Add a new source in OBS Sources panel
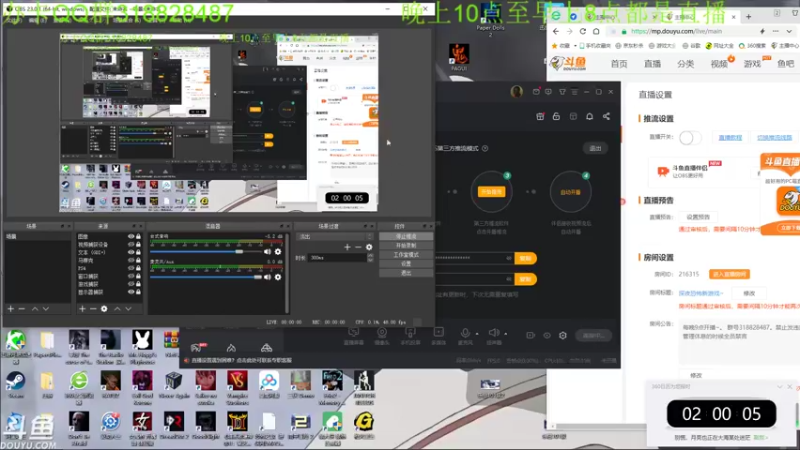This screenshot has width=800, height=450. (82, 309)
